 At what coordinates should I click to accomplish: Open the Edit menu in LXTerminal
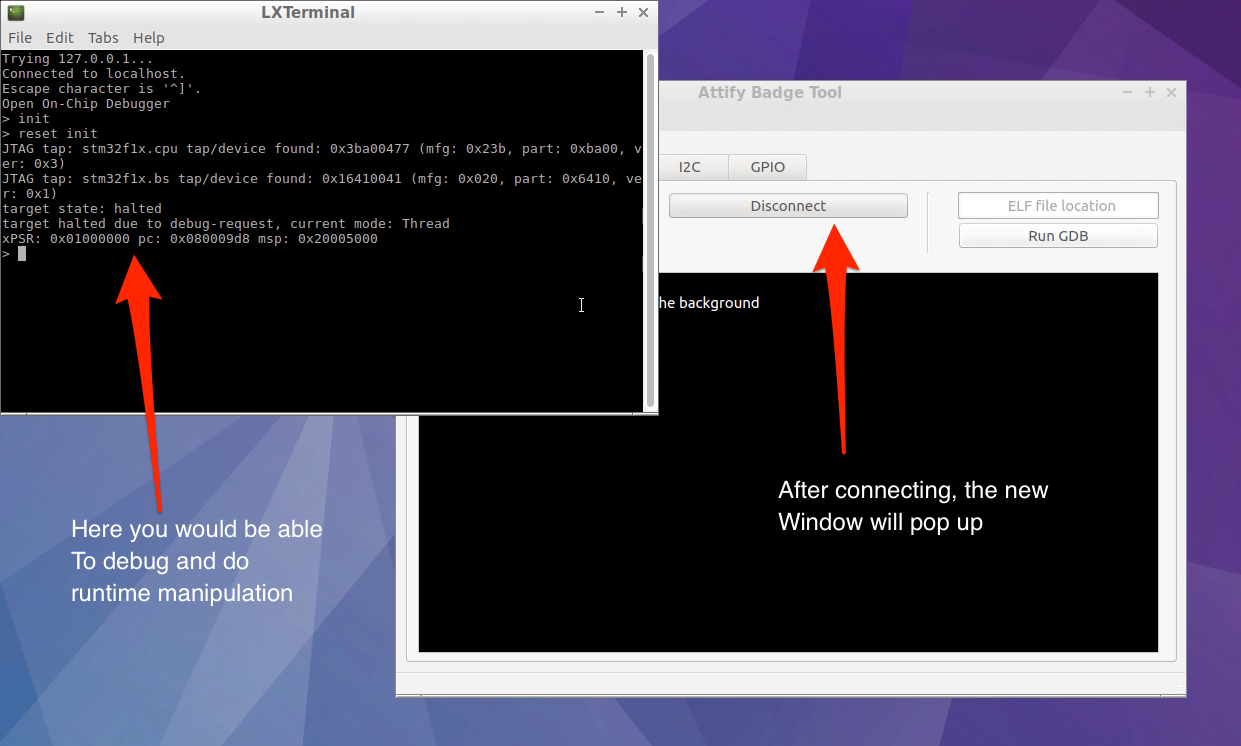coord(59,37)
